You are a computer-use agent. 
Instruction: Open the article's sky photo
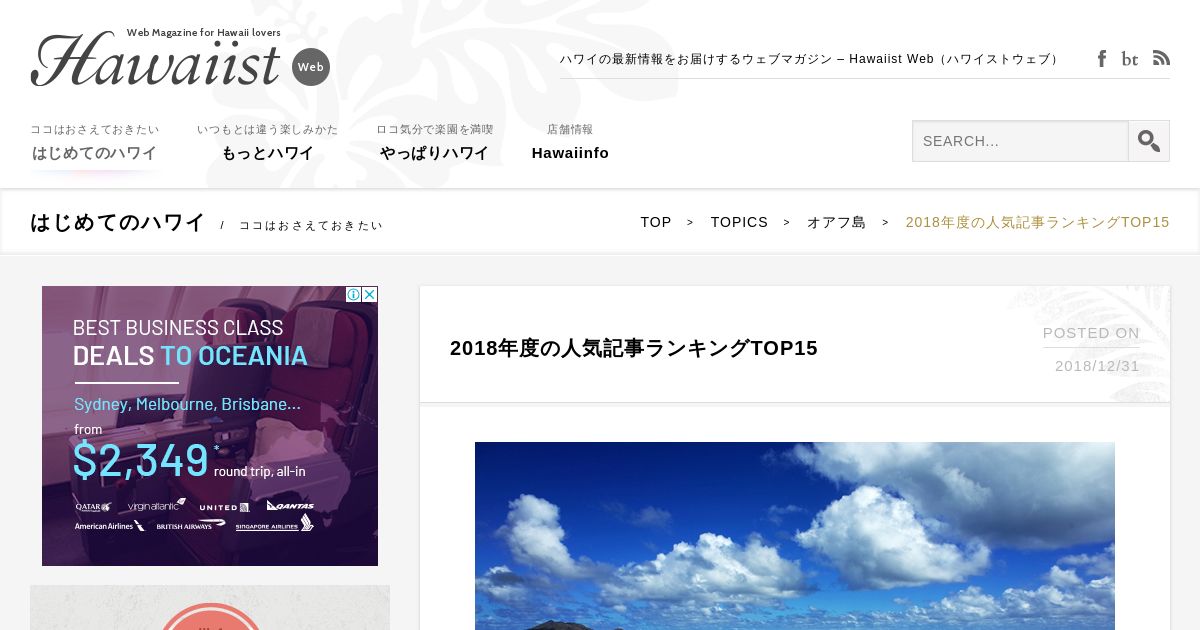pyautogui.click(x=795, y=536)
